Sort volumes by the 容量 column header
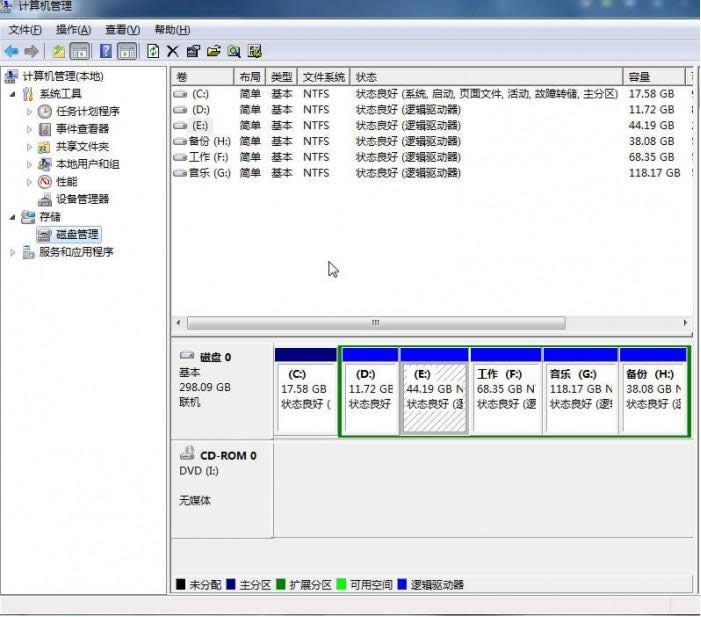This screenshot has width=701, height=617. pyautogui.click(x=640, y=77)
